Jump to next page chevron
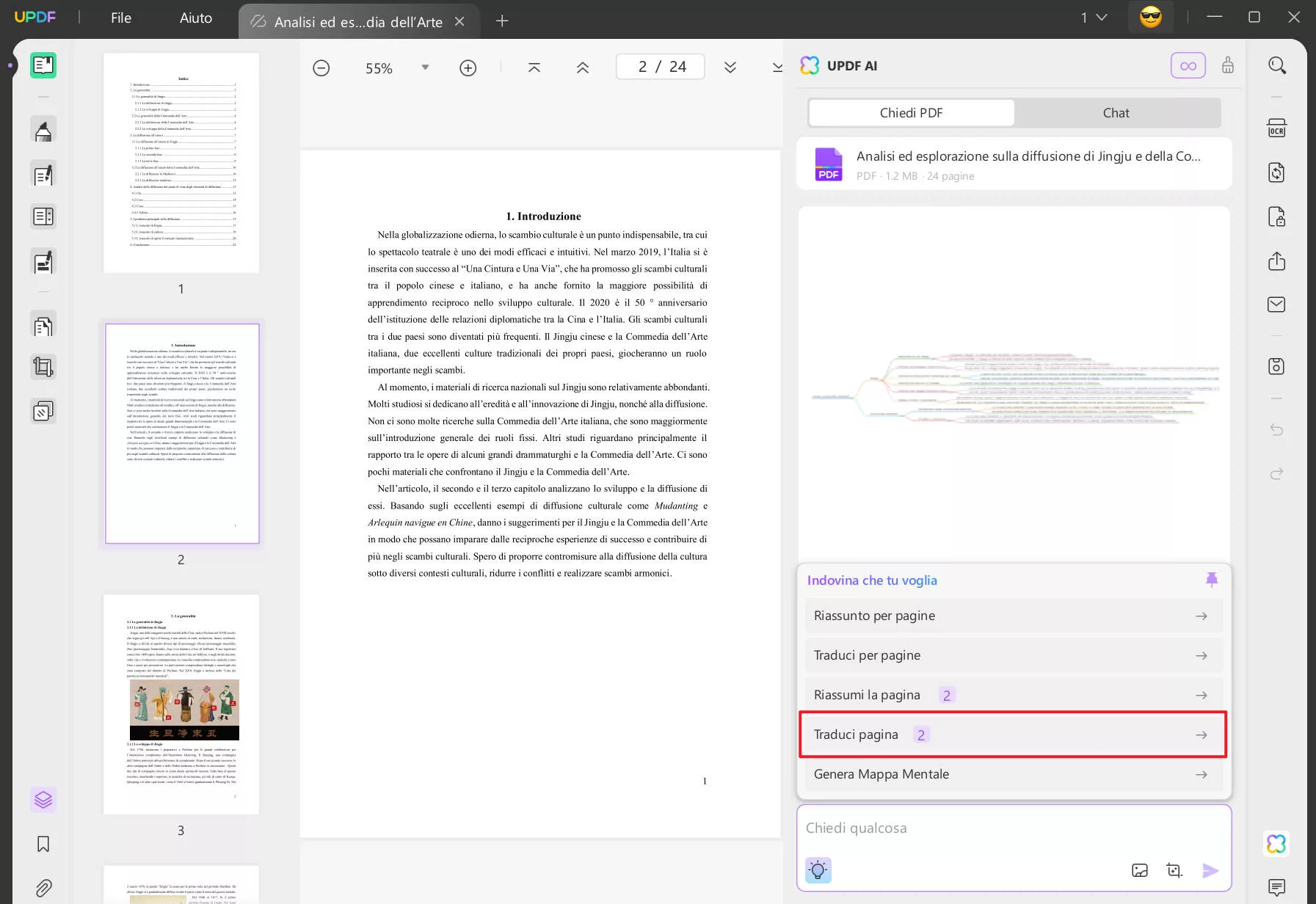The height and width of the screenshot is (904, 1316). (x=730, y=68)
